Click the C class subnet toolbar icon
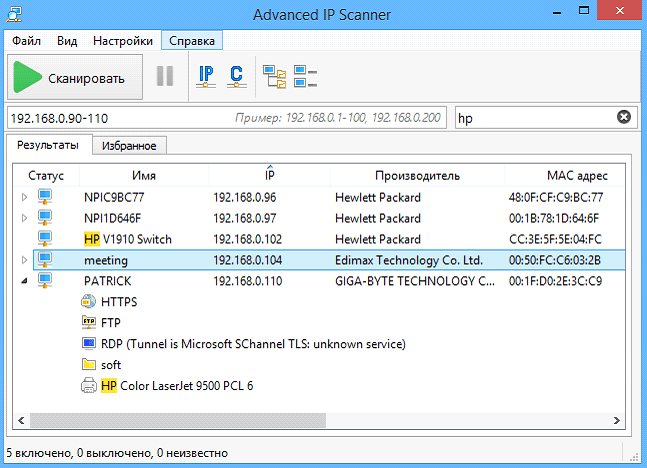Viewport: 647px width, 468px height. 236,77
